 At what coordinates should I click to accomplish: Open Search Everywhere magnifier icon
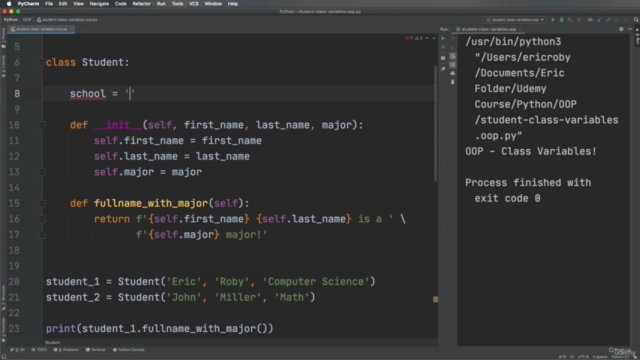click(x=636, y=20)
